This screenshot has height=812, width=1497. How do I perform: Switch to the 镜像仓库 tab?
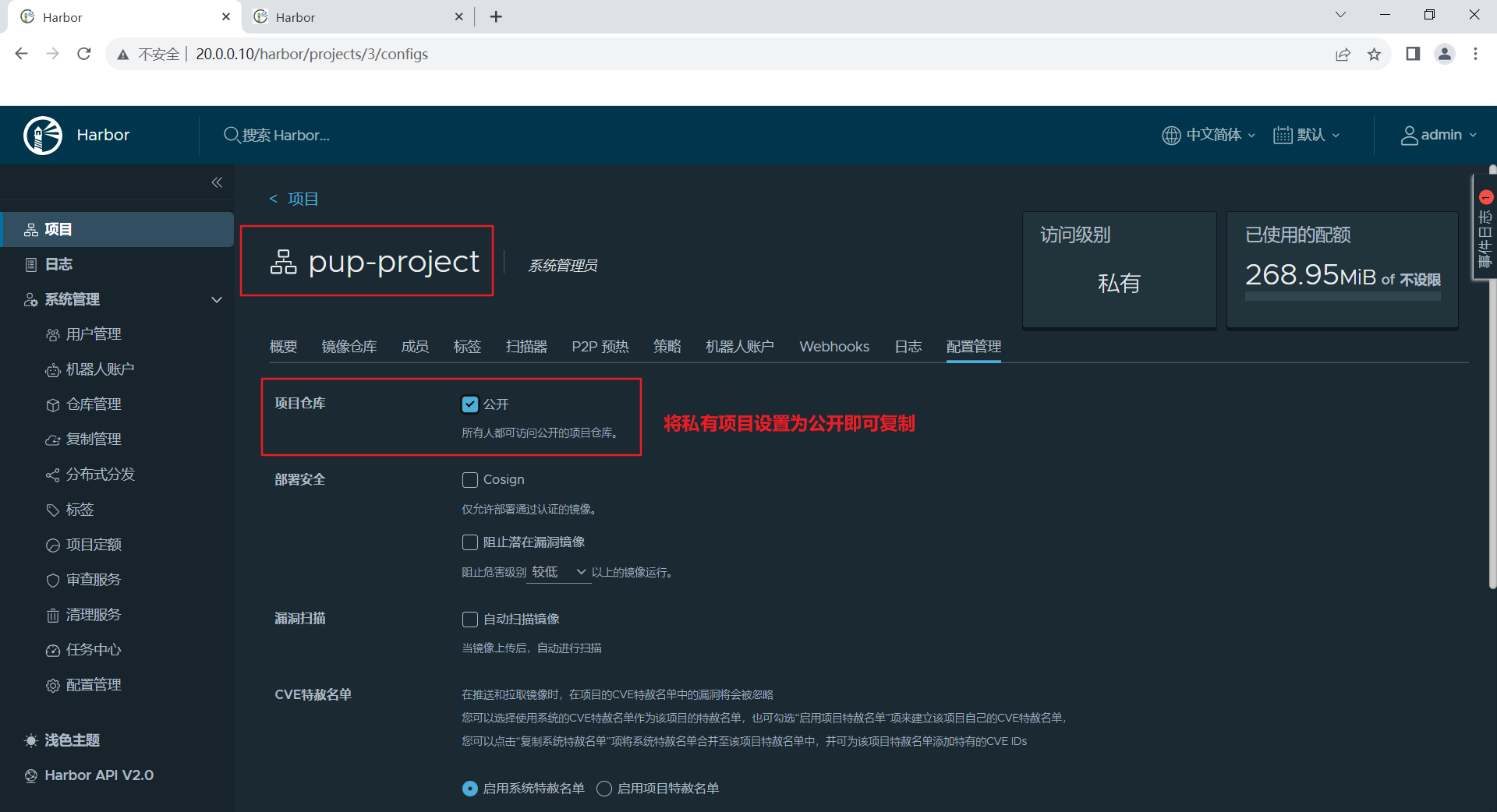pos(349,346)
